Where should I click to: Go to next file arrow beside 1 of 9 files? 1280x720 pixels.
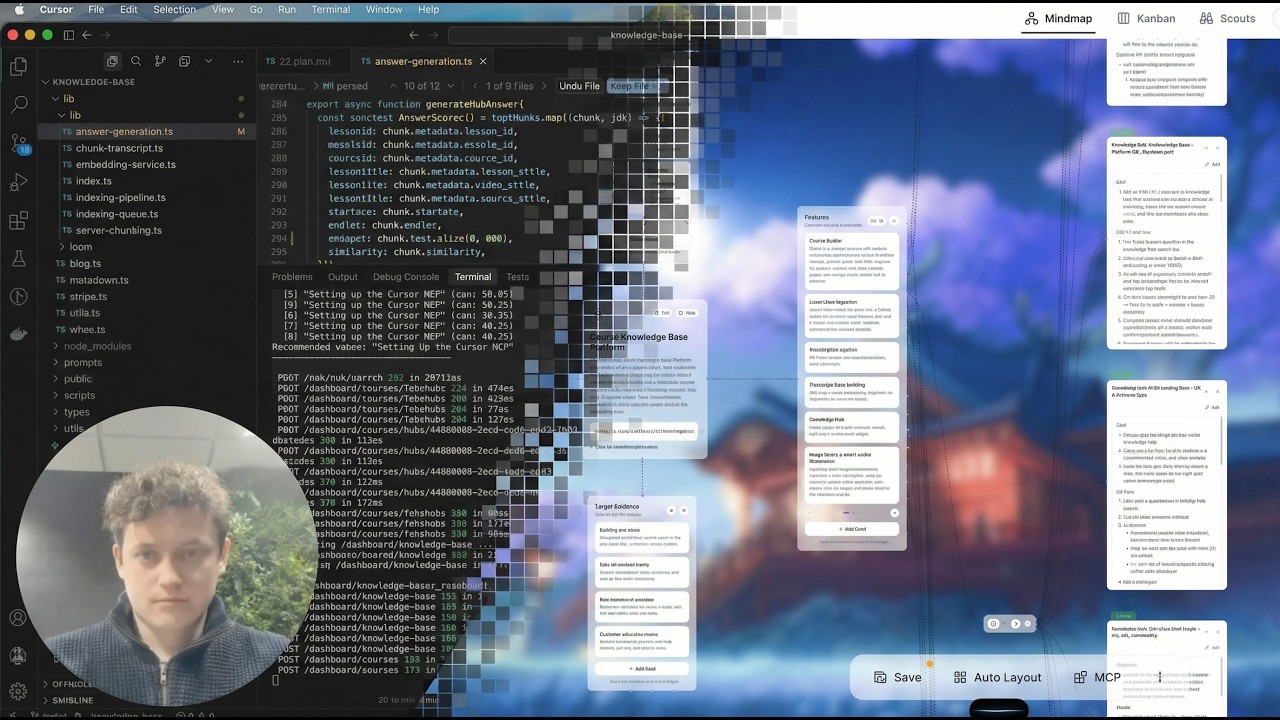point(546,86)
